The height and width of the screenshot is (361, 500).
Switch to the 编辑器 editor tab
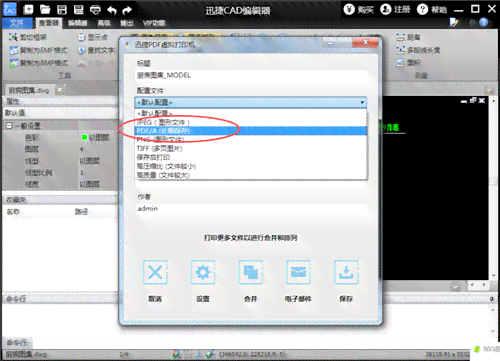click(78, 23)
